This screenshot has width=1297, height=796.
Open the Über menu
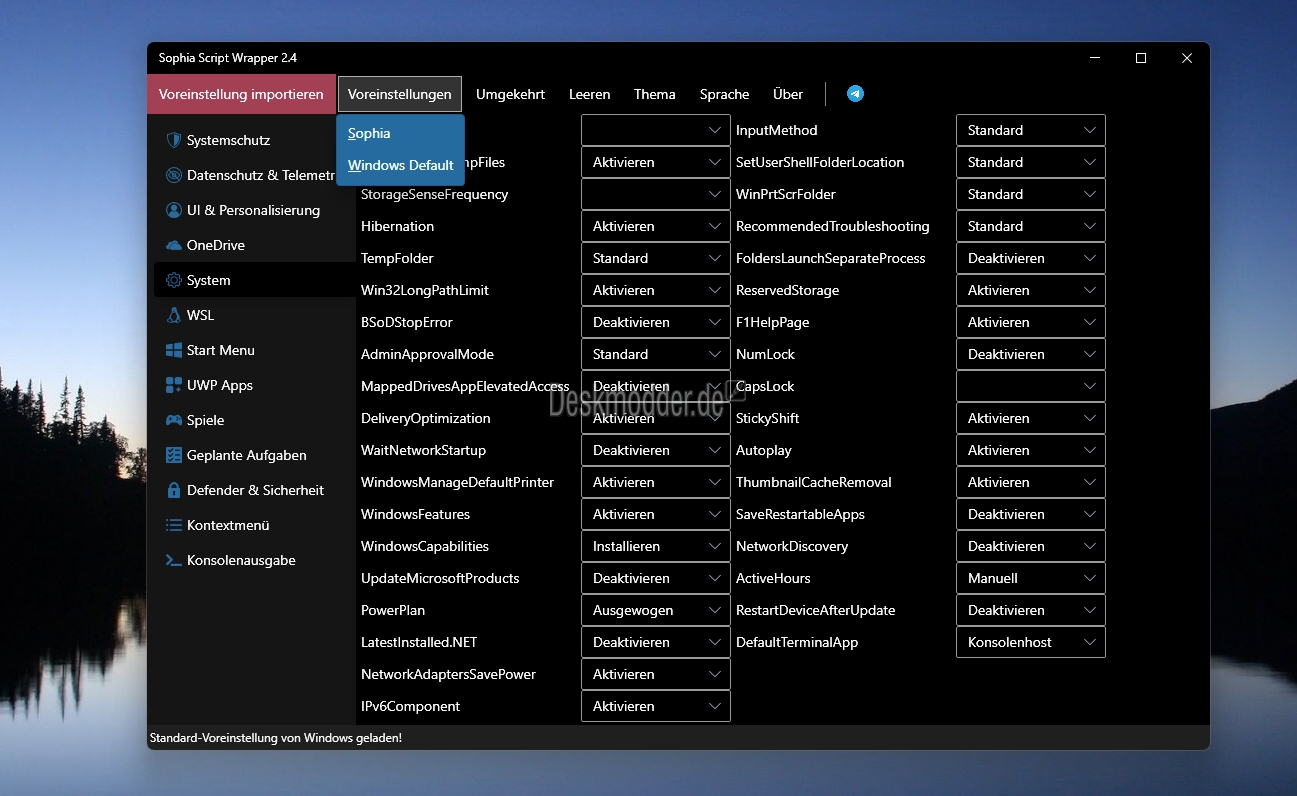tap(788, 94)
